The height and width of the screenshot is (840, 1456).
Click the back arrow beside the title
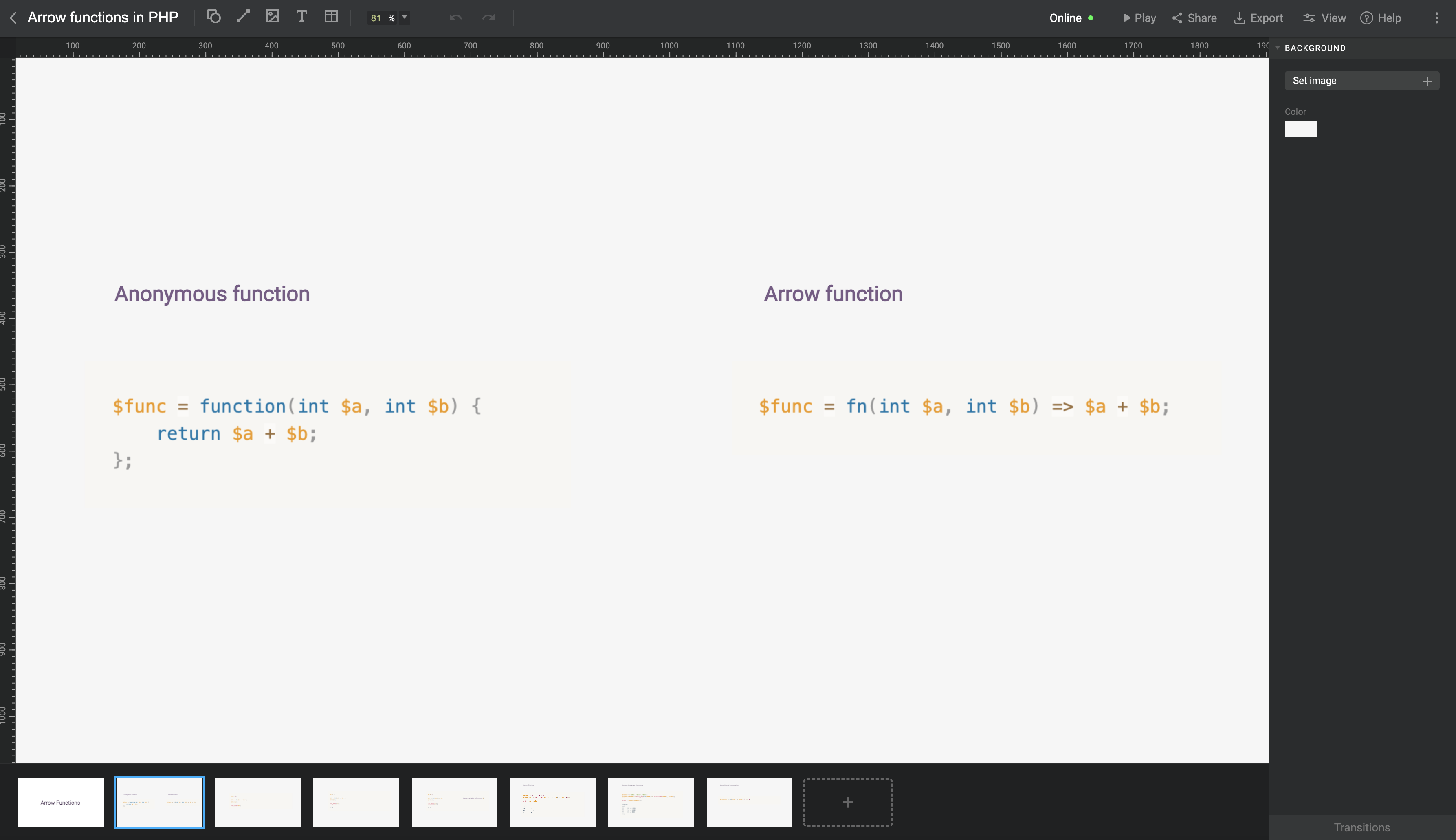[13, 18]
